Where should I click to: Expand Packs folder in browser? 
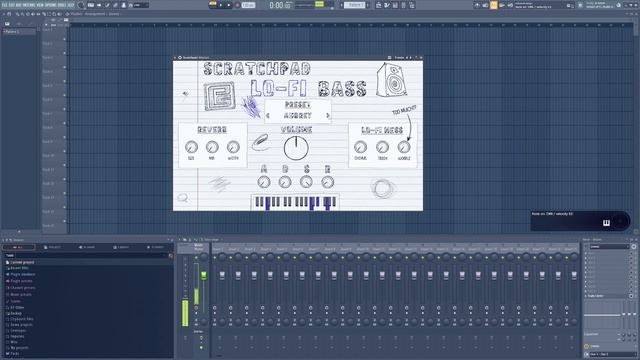pos(13,353)
